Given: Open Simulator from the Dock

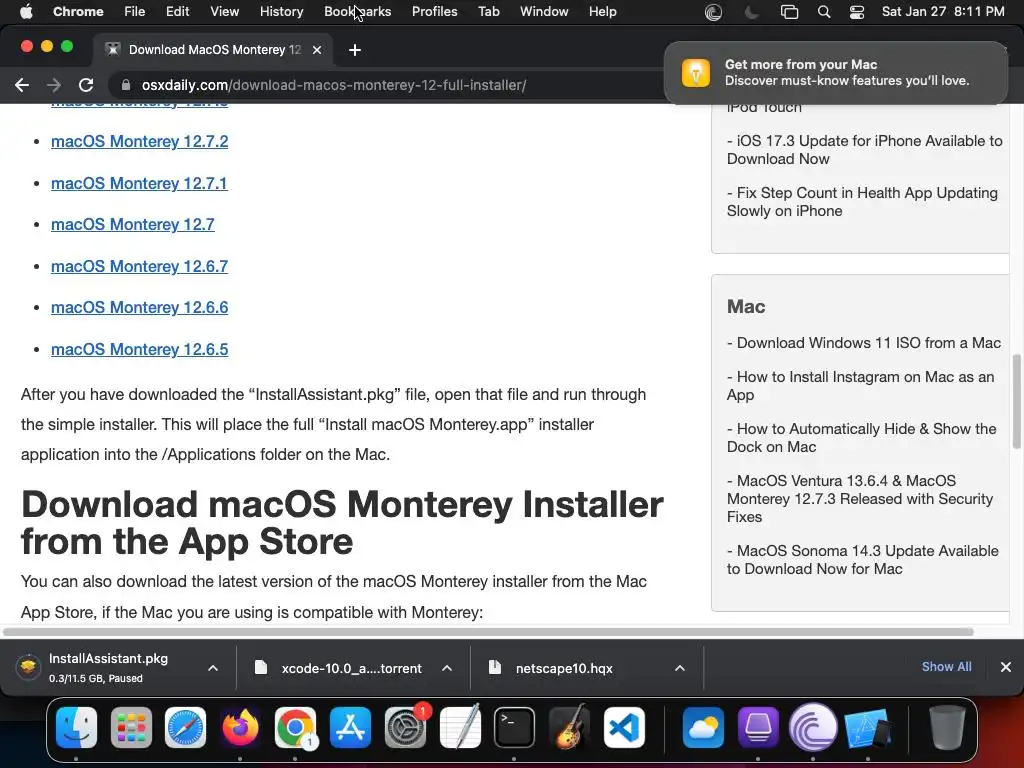Looking at the screenshot, I should tap(868, 728).
